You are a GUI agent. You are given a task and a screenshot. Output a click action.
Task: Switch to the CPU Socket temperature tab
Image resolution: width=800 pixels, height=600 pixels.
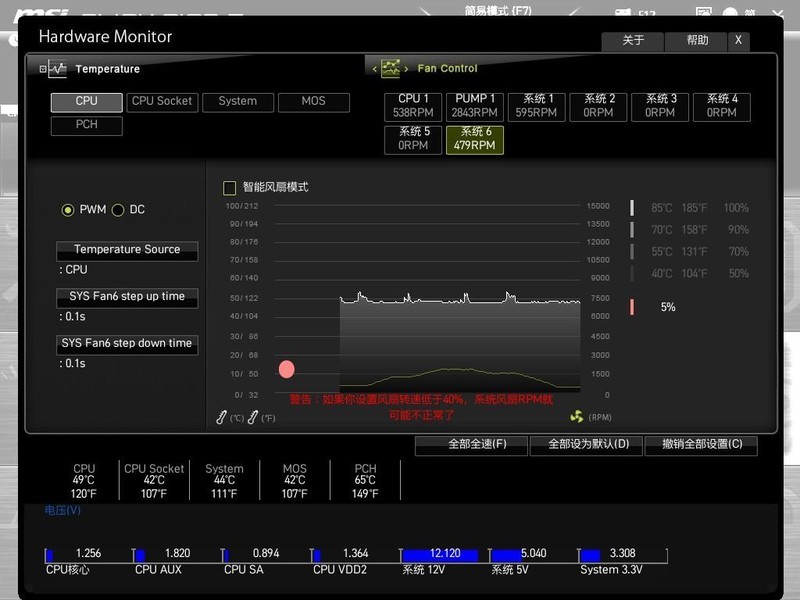click(162, 102)
